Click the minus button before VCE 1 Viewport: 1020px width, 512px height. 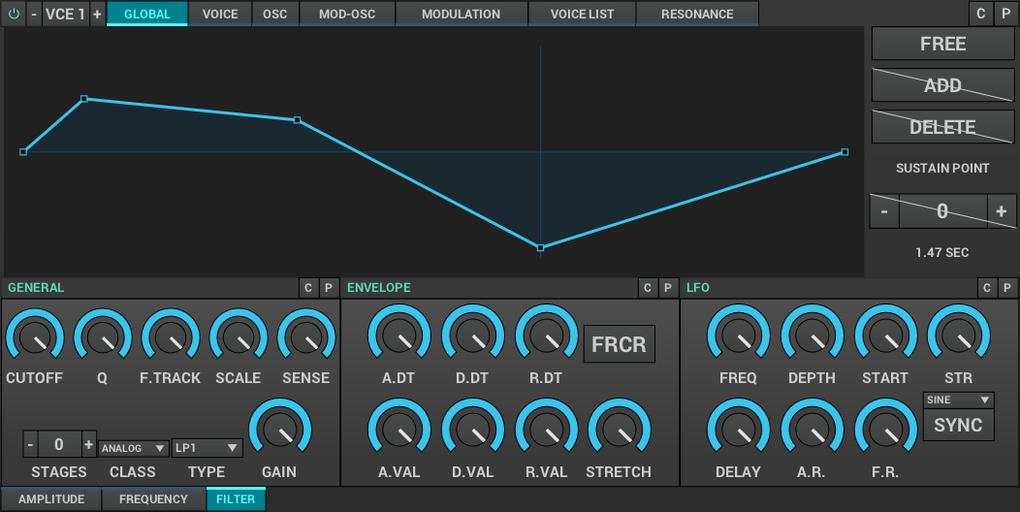(x=34, y=14)
